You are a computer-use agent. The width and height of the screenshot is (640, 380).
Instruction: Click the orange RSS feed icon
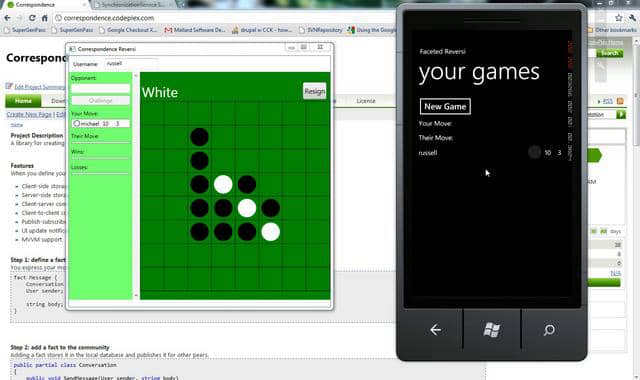(x=620, y=101)
